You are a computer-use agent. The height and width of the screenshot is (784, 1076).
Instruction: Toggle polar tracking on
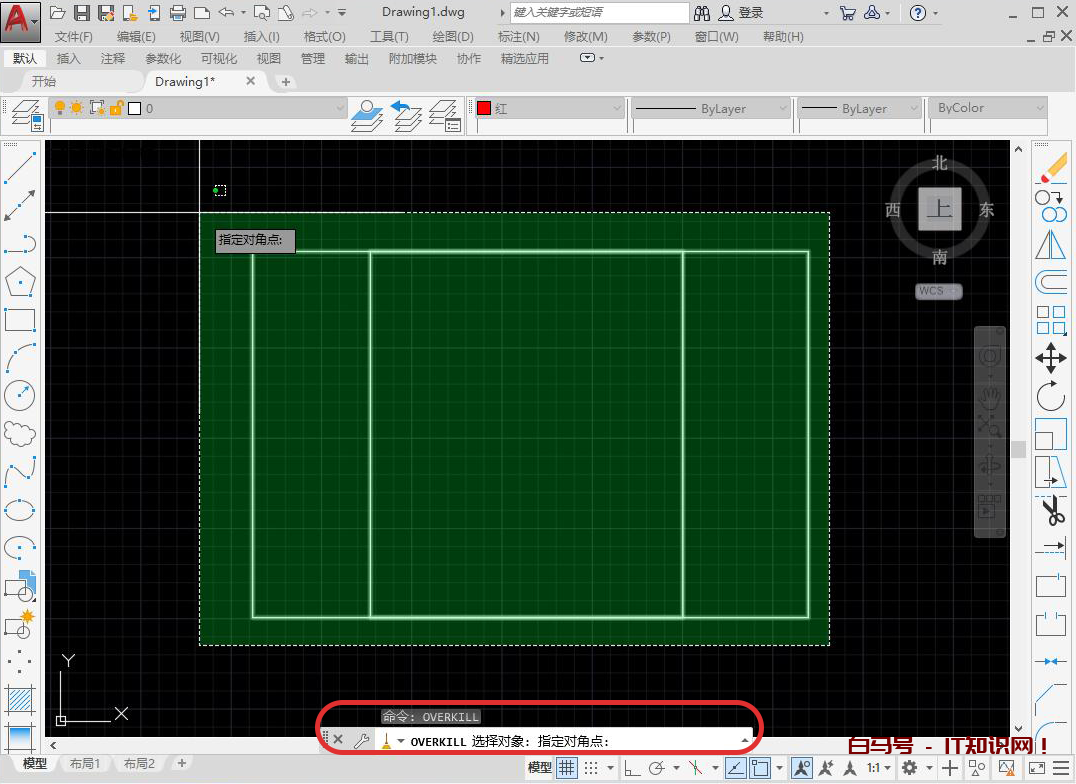(657, 766)
